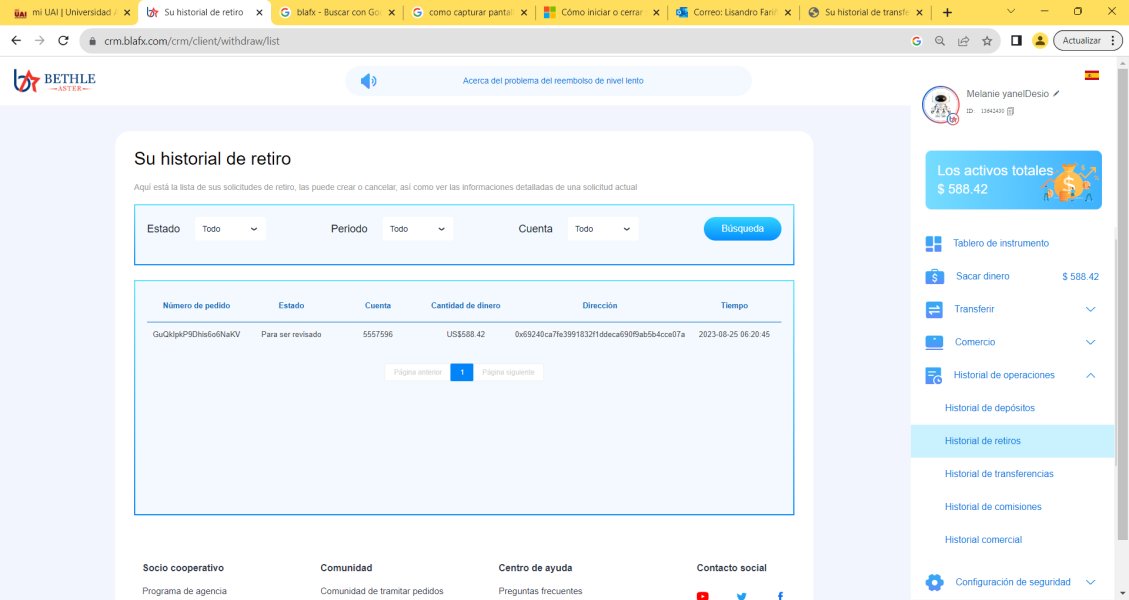Click the Tablero de instrumento dashboard icon

pyautogui.click(x=934, y=244)
